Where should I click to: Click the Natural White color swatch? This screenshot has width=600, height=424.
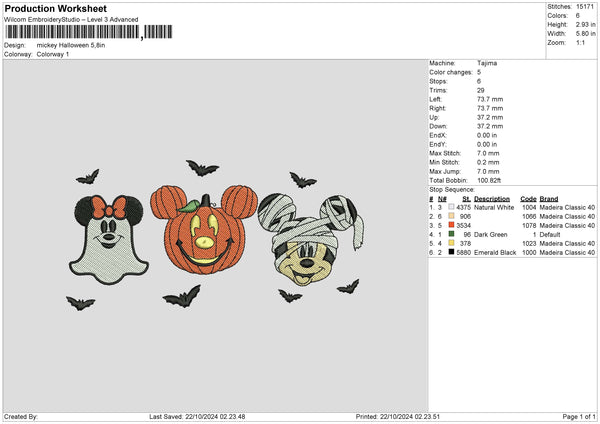451,207
